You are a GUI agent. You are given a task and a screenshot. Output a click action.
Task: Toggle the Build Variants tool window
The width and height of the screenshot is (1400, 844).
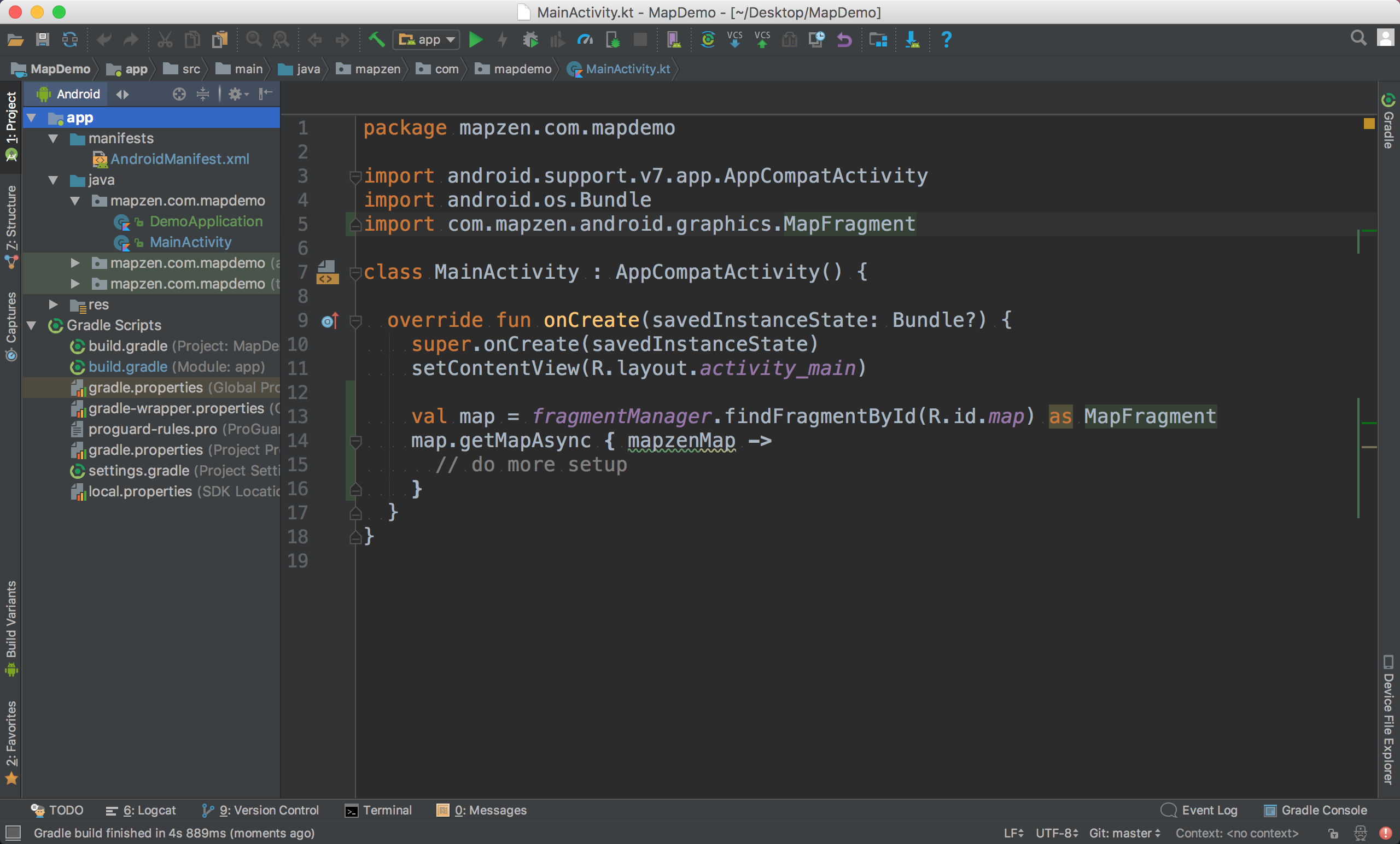tap(11, 628)
